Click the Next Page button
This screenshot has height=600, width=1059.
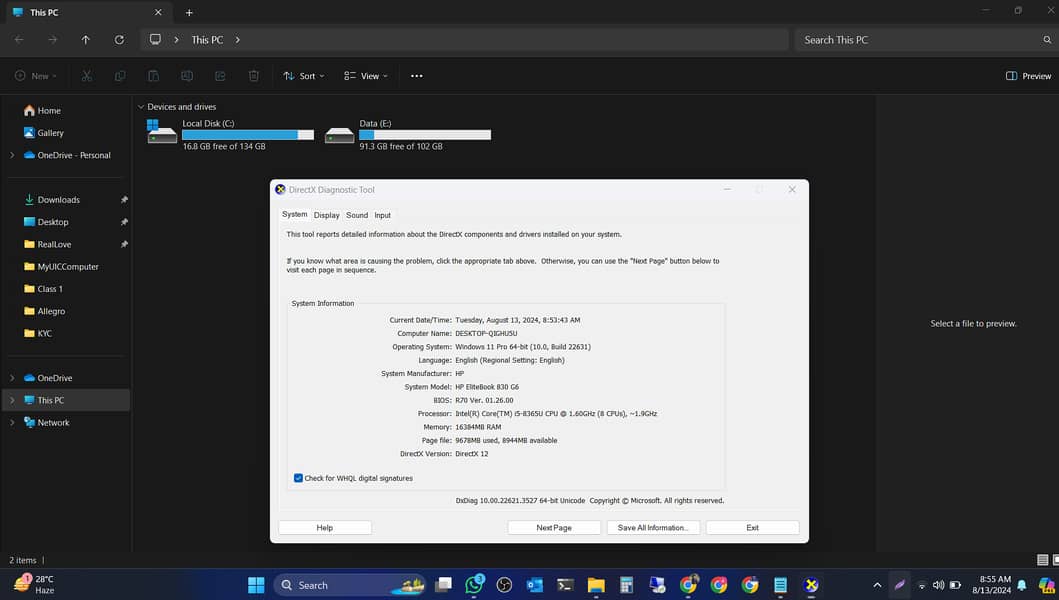tap(554, 528)
